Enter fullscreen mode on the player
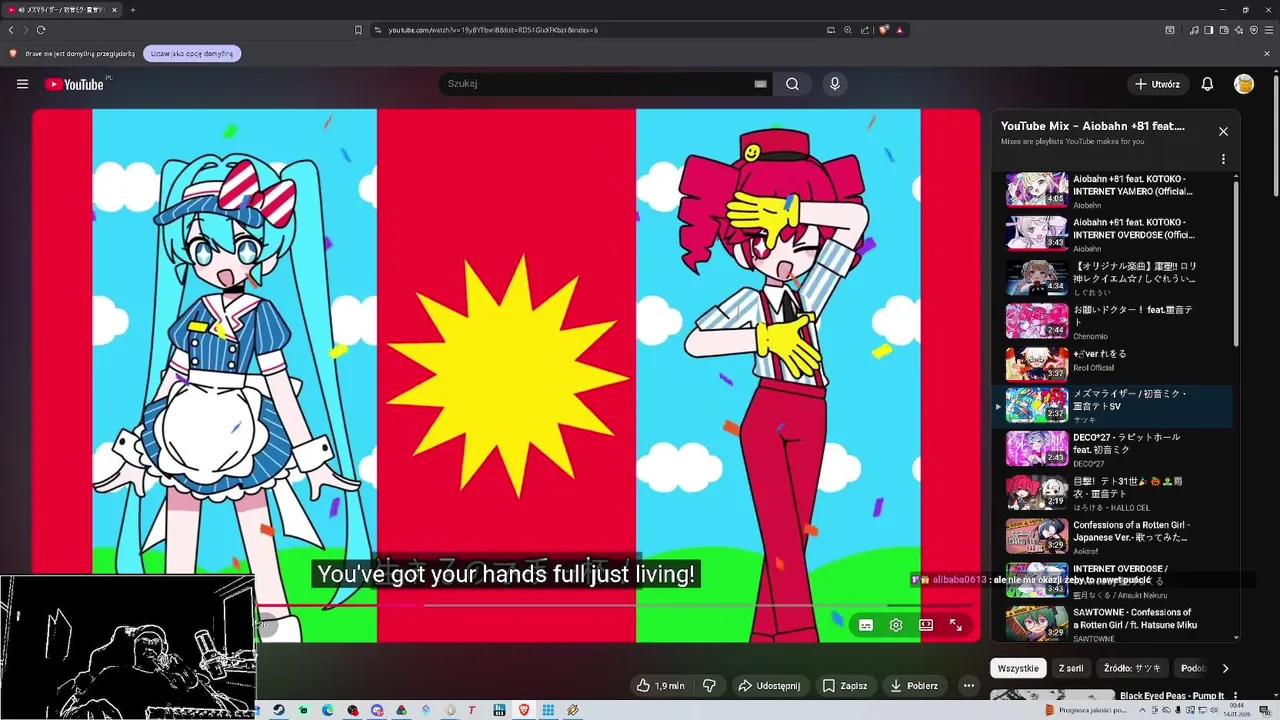 tap(956, 625)
